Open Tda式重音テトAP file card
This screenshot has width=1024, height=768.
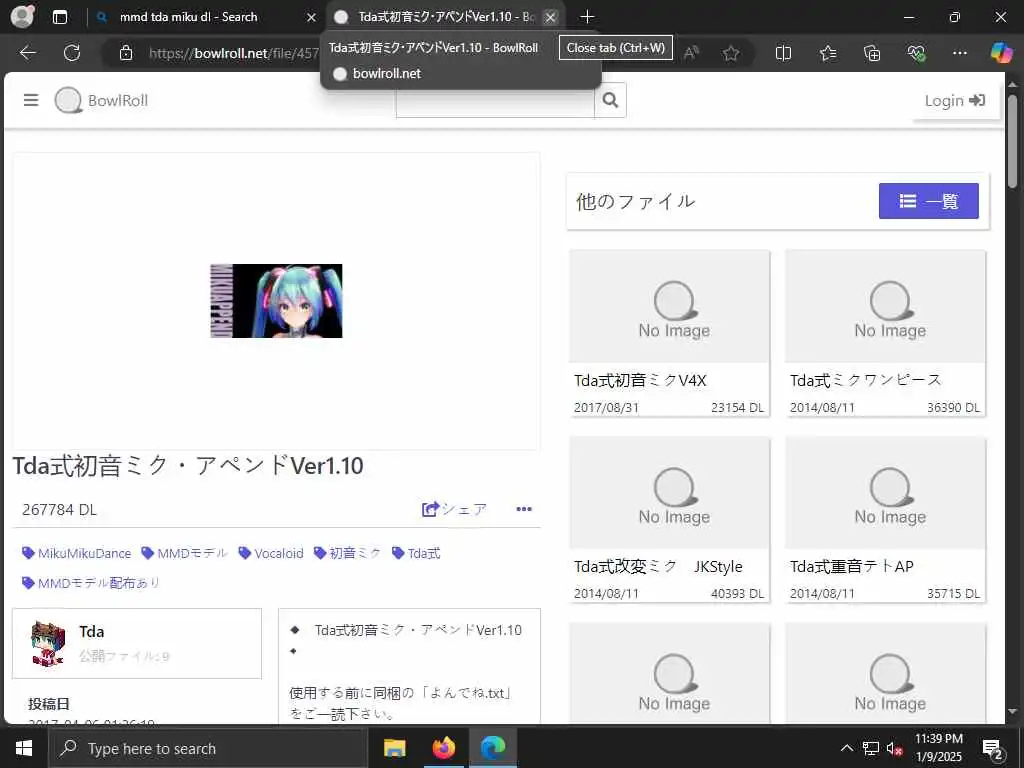click(x=885, y=519)
